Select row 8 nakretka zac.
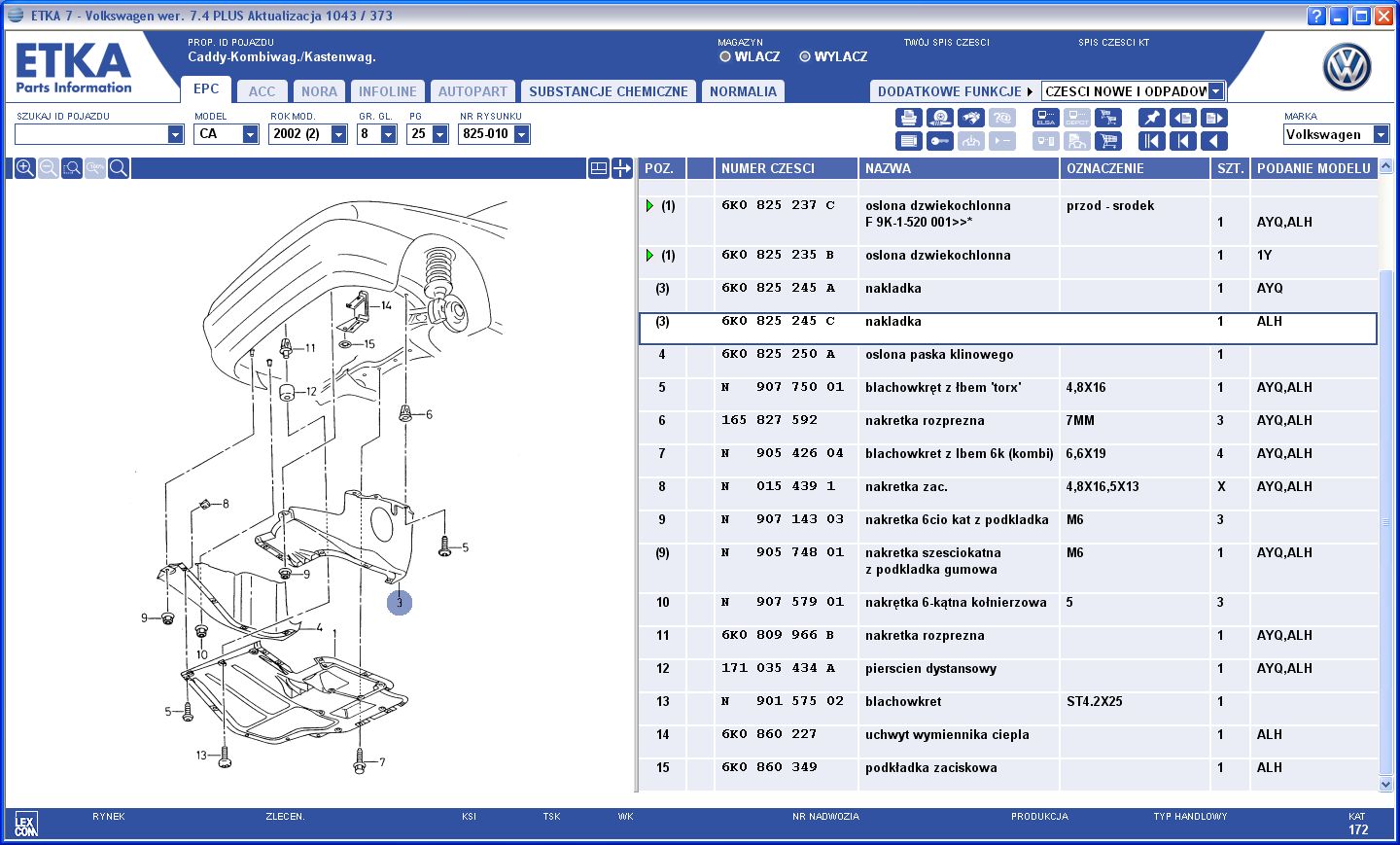1400x845 pixels. tap(1008, 494)
